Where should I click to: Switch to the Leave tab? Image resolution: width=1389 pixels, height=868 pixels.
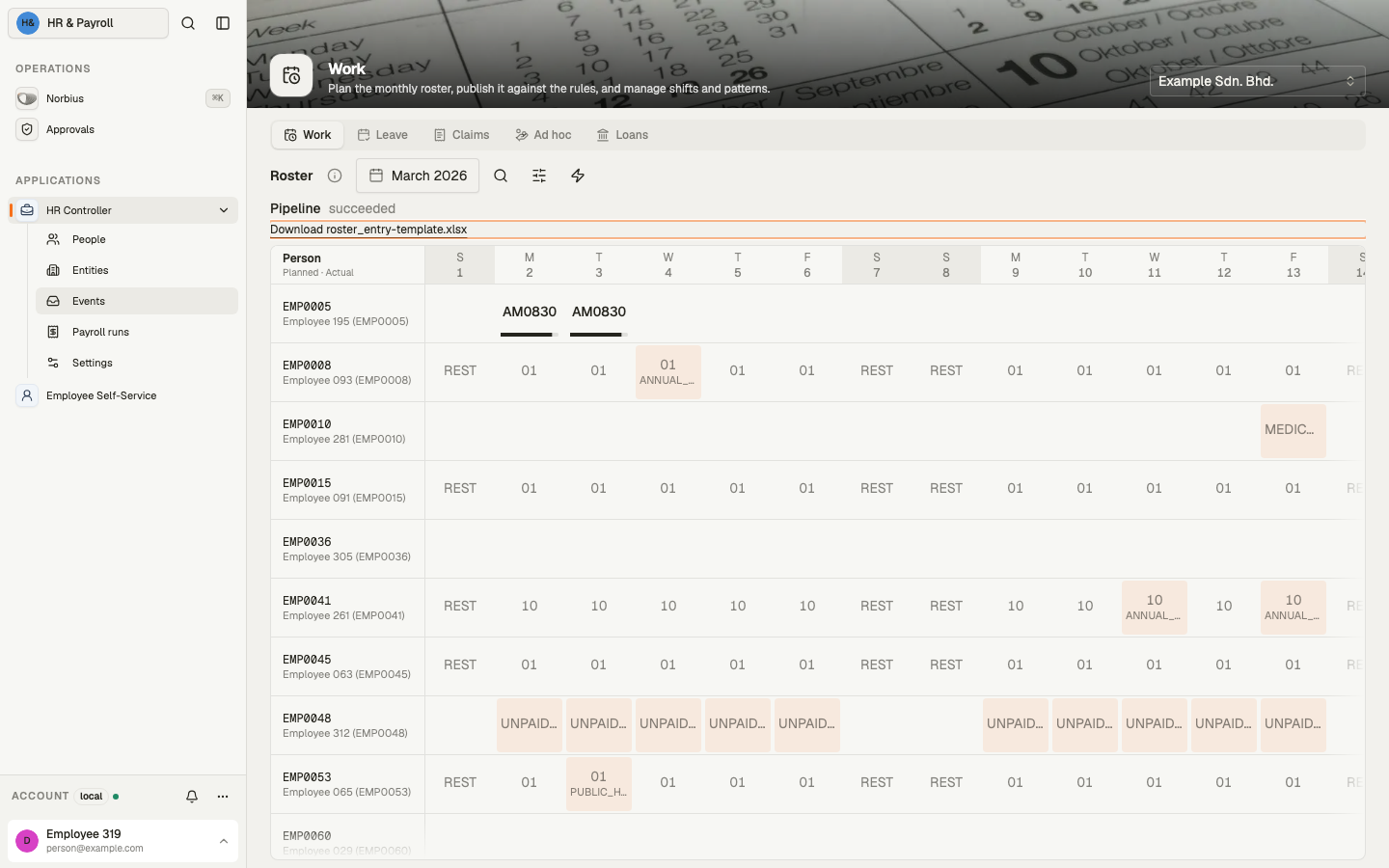tap(382, 135)
